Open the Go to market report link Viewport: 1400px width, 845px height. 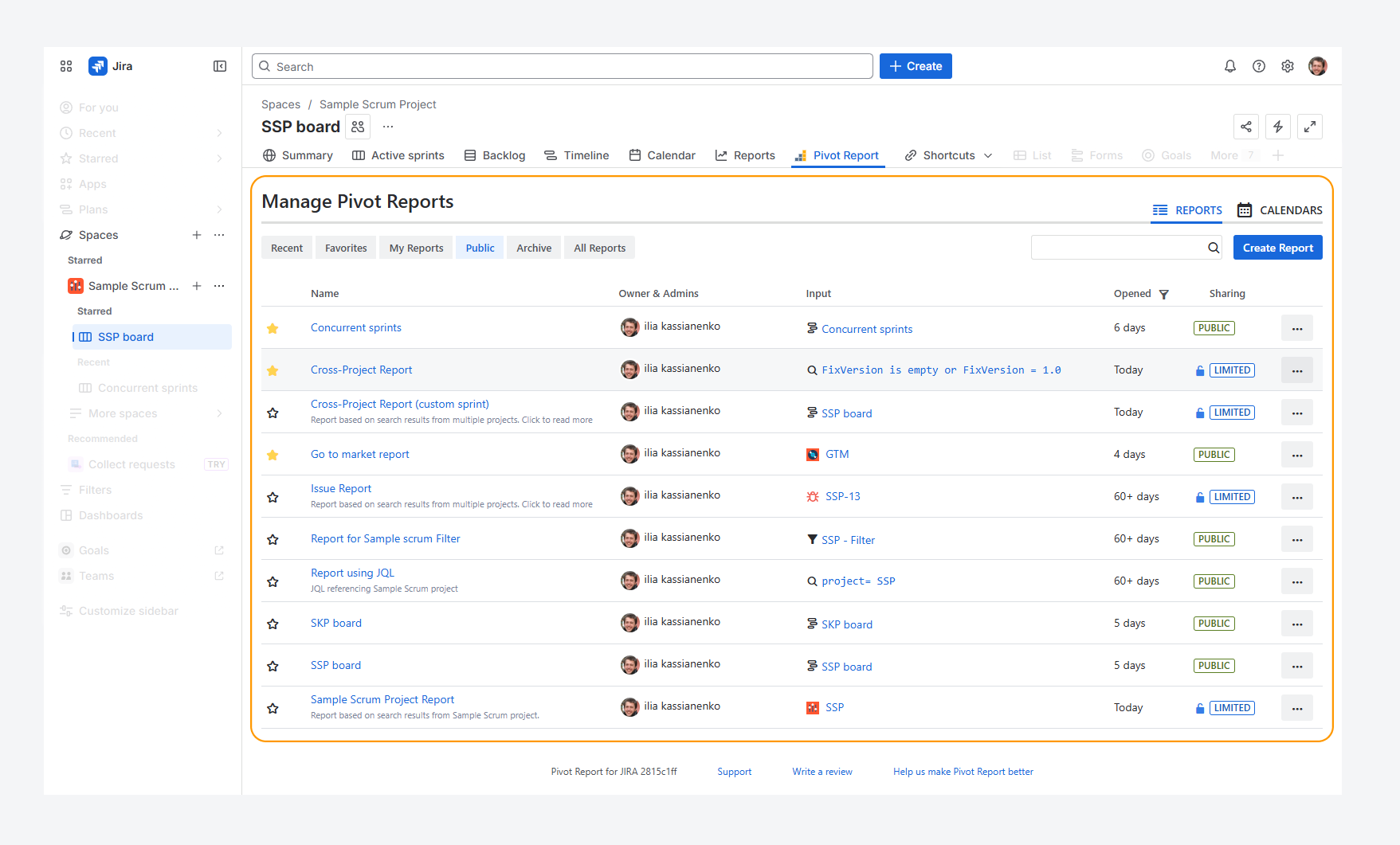(x=360, y=454)
